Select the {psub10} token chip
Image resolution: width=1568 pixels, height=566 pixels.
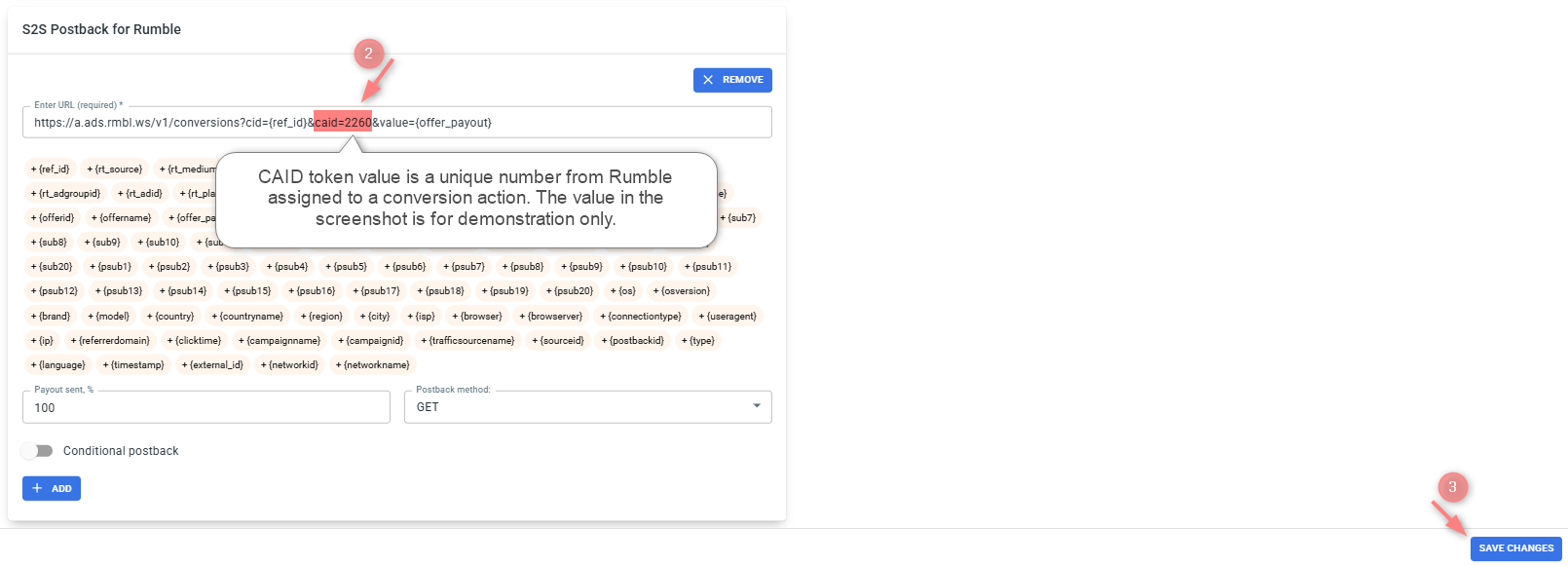coord(644,267)
